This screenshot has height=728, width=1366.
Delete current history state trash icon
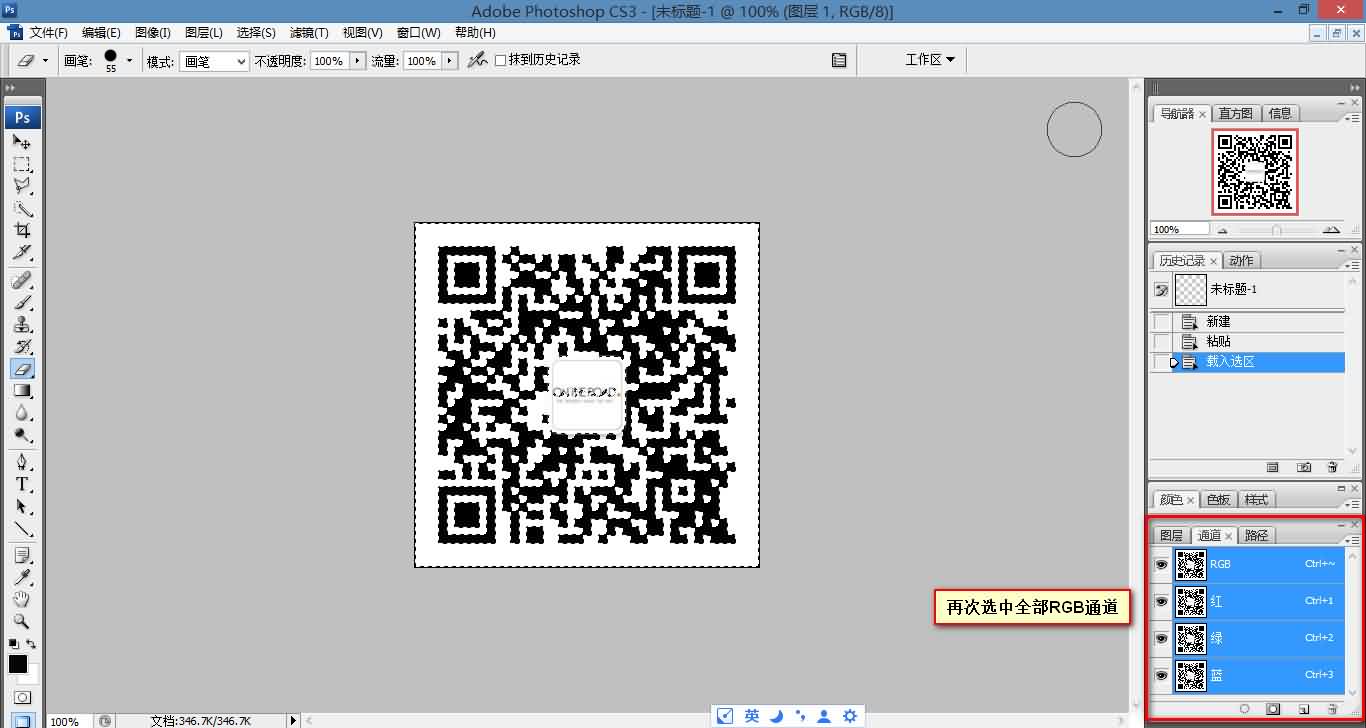1332,467
